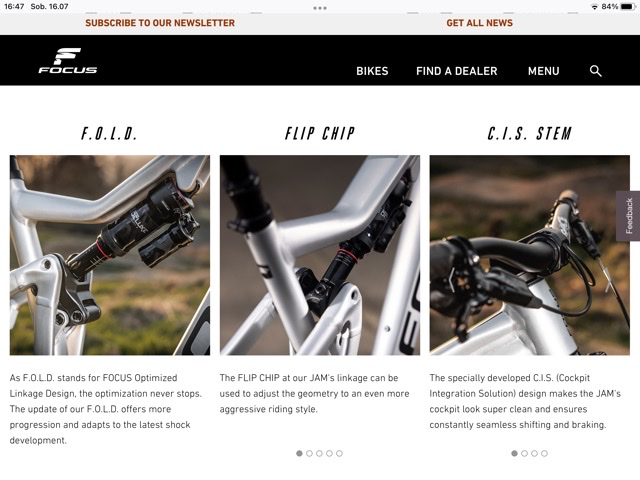Click the F.O.L.D. section heading

pyautogui.click(x=109, y=133)
